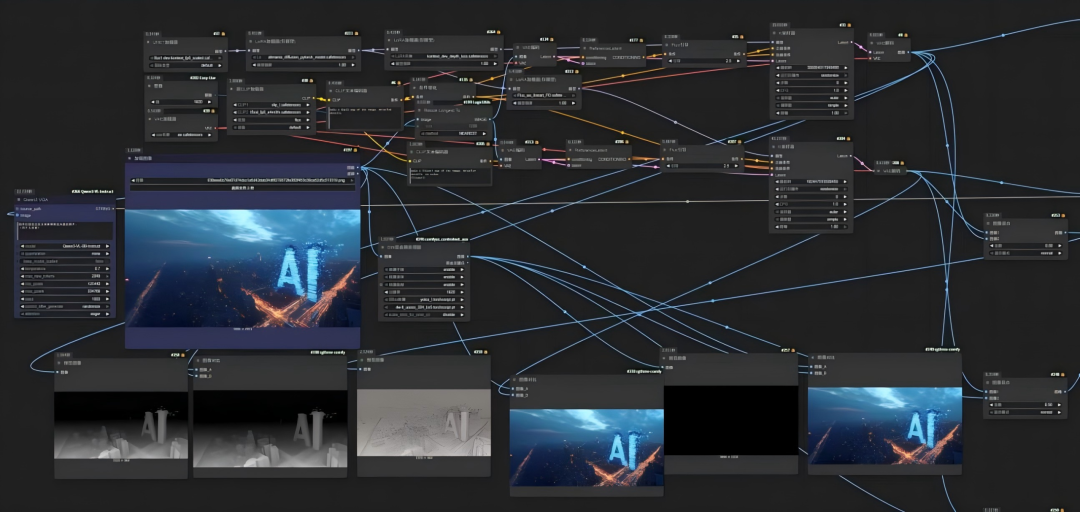The height and width of the screenshot is (512, 1080).
Task: Select the 'Resize Longest To' node title
Action: (442, 110)
